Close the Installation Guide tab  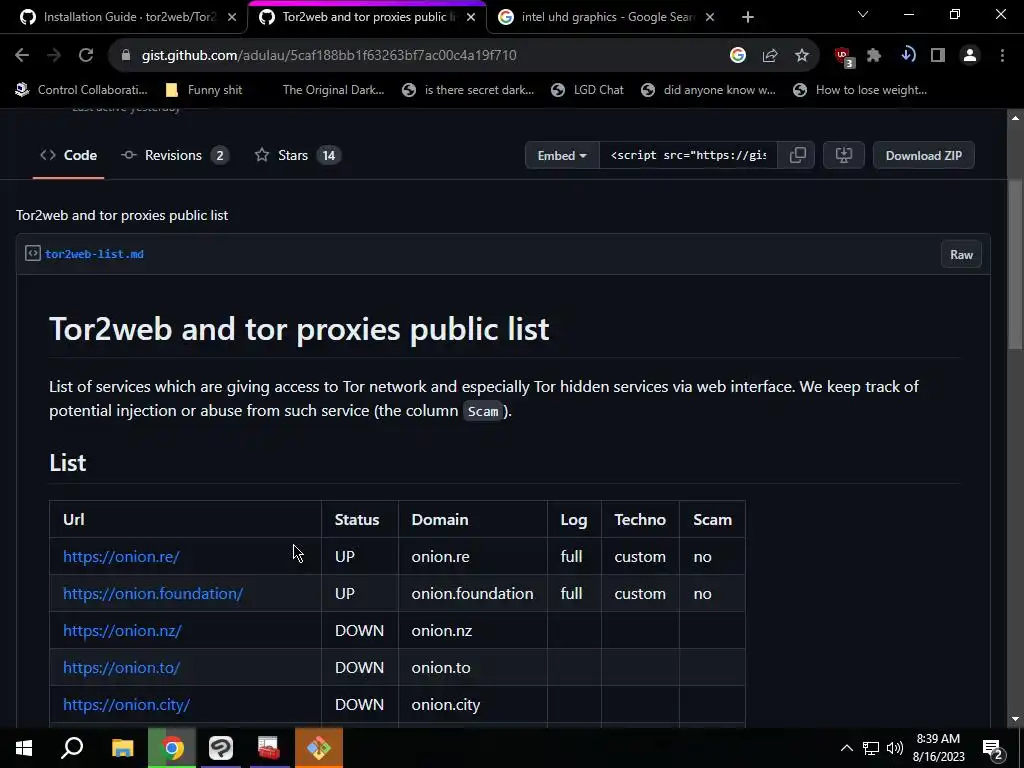pyautogui.click(x=232, y=17)
